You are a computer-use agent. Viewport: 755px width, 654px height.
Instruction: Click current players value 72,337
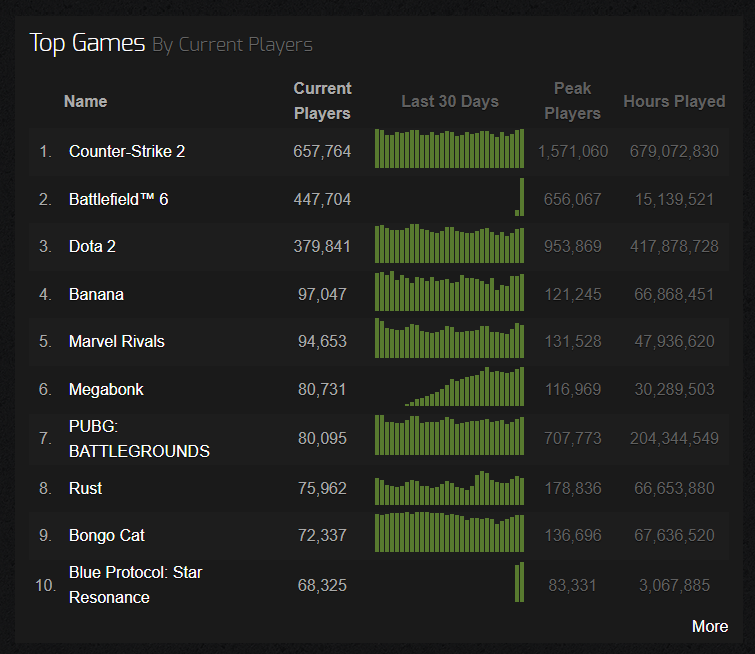click(x=322, y=535)
